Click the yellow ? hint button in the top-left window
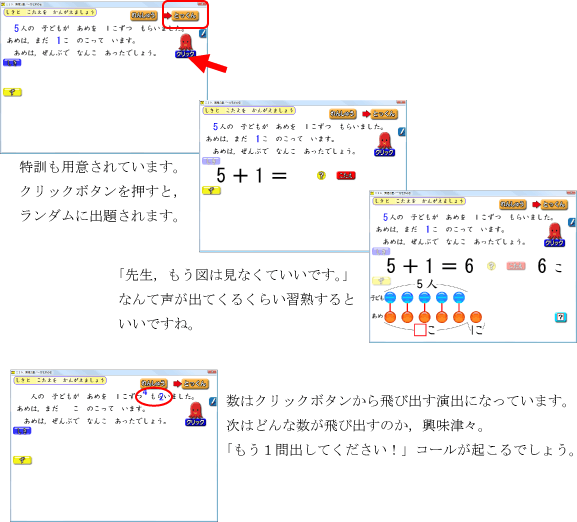Viewport: 577px width, 522px height. tap(13, 92)
